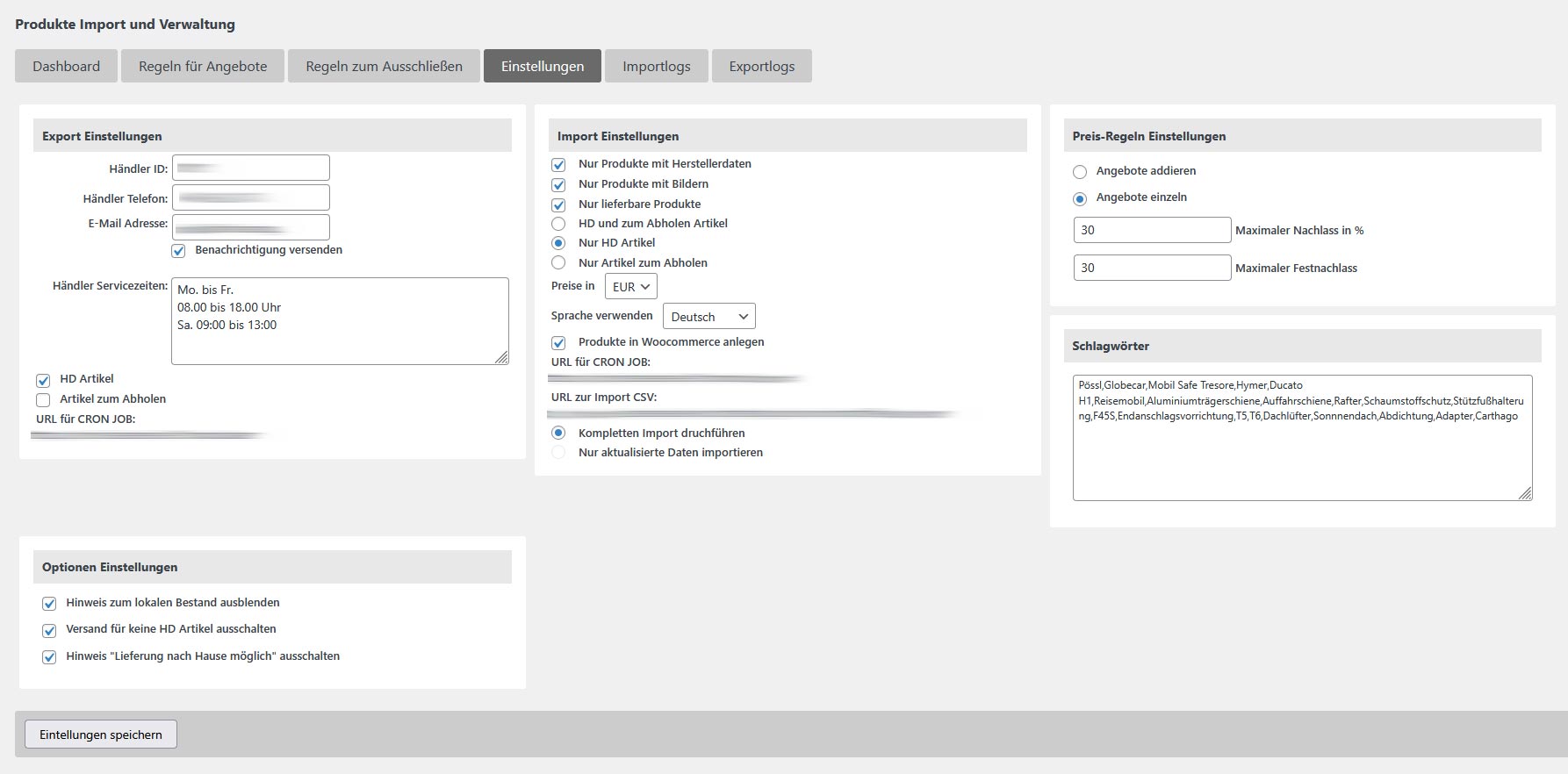The height and width of the screenshot is (774, 1568).
Task: Open the Dashboard tab
Action: pyautogui.click(x=66, y=66)
